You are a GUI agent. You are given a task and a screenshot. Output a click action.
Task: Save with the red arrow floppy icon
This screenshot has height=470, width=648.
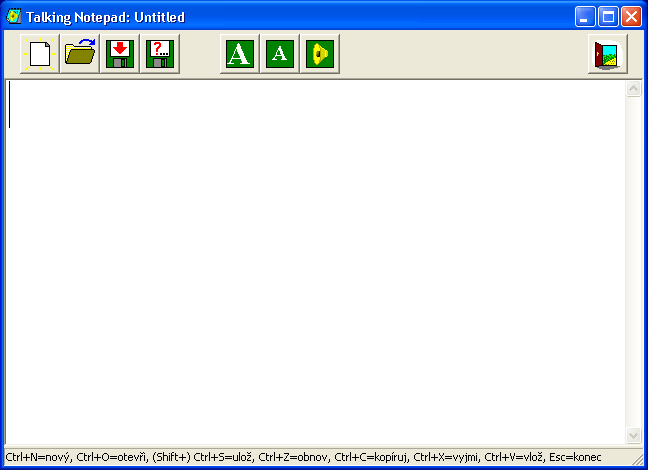(x=120, y=54)
